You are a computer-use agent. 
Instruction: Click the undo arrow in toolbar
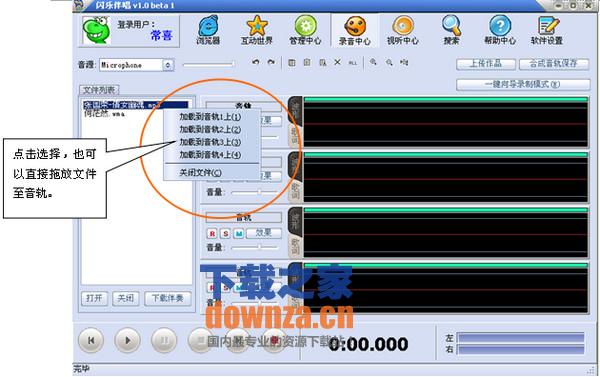(x=256, y=62)
